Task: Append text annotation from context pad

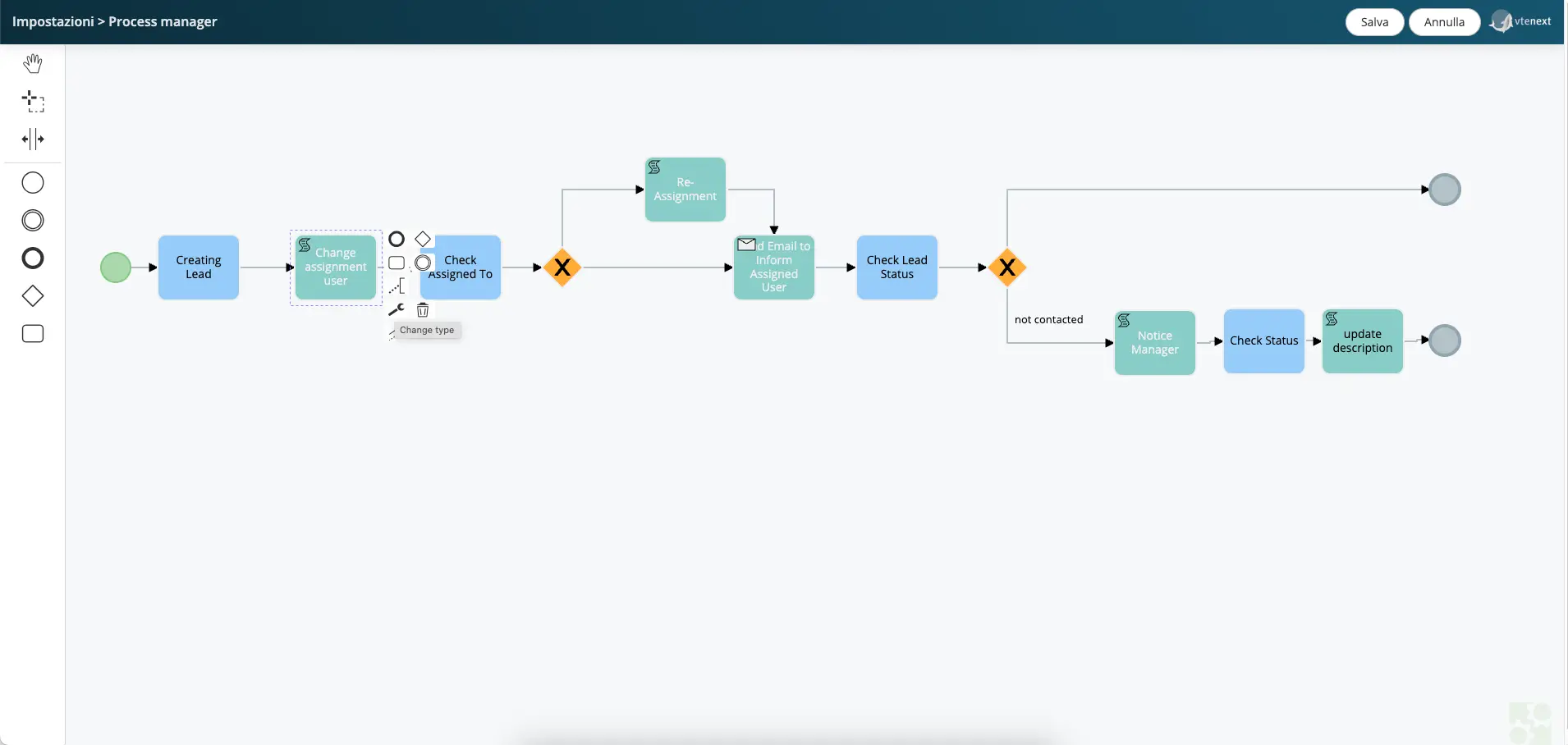Action: [x=397, y=286]
